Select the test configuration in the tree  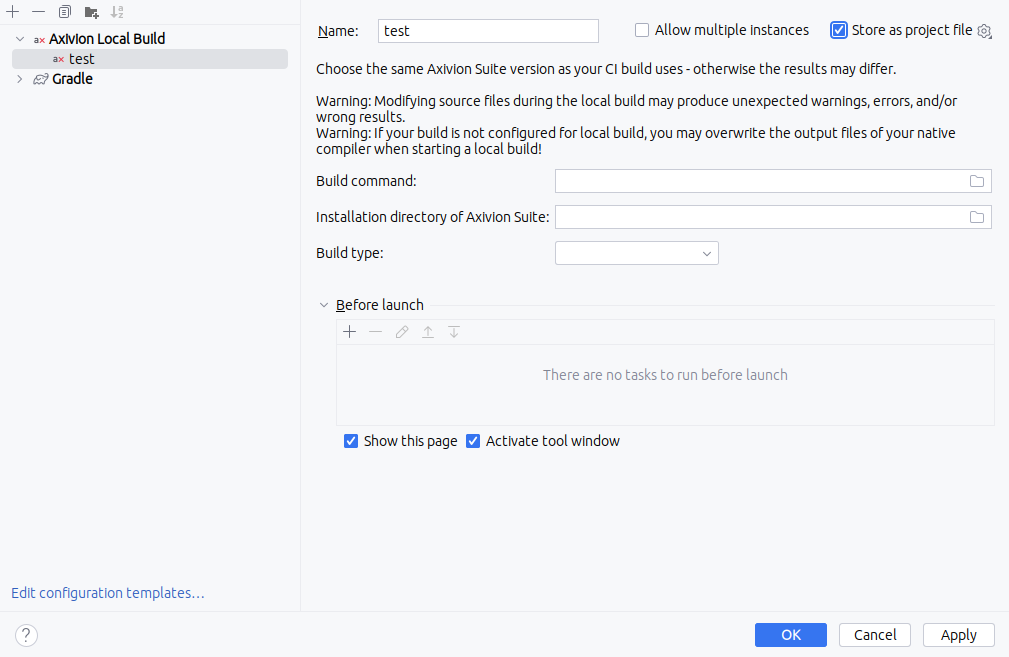pos(150,59)
